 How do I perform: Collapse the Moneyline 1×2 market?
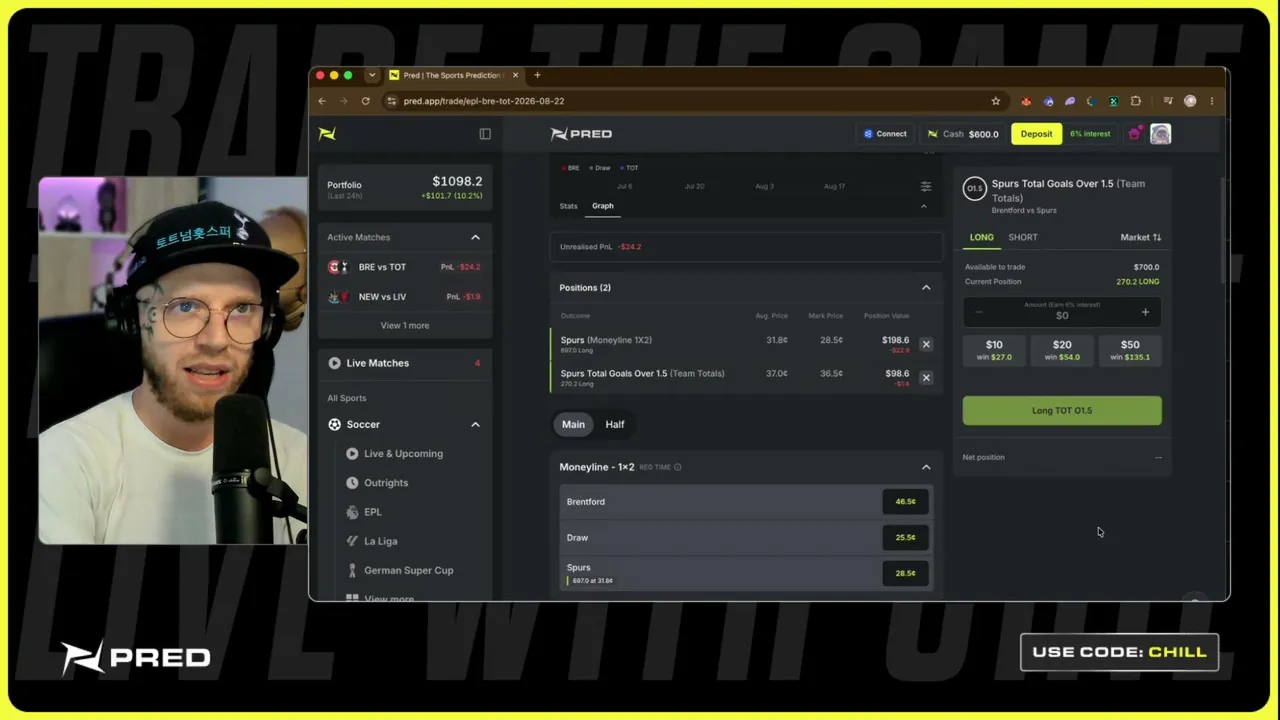click(926, 467)
